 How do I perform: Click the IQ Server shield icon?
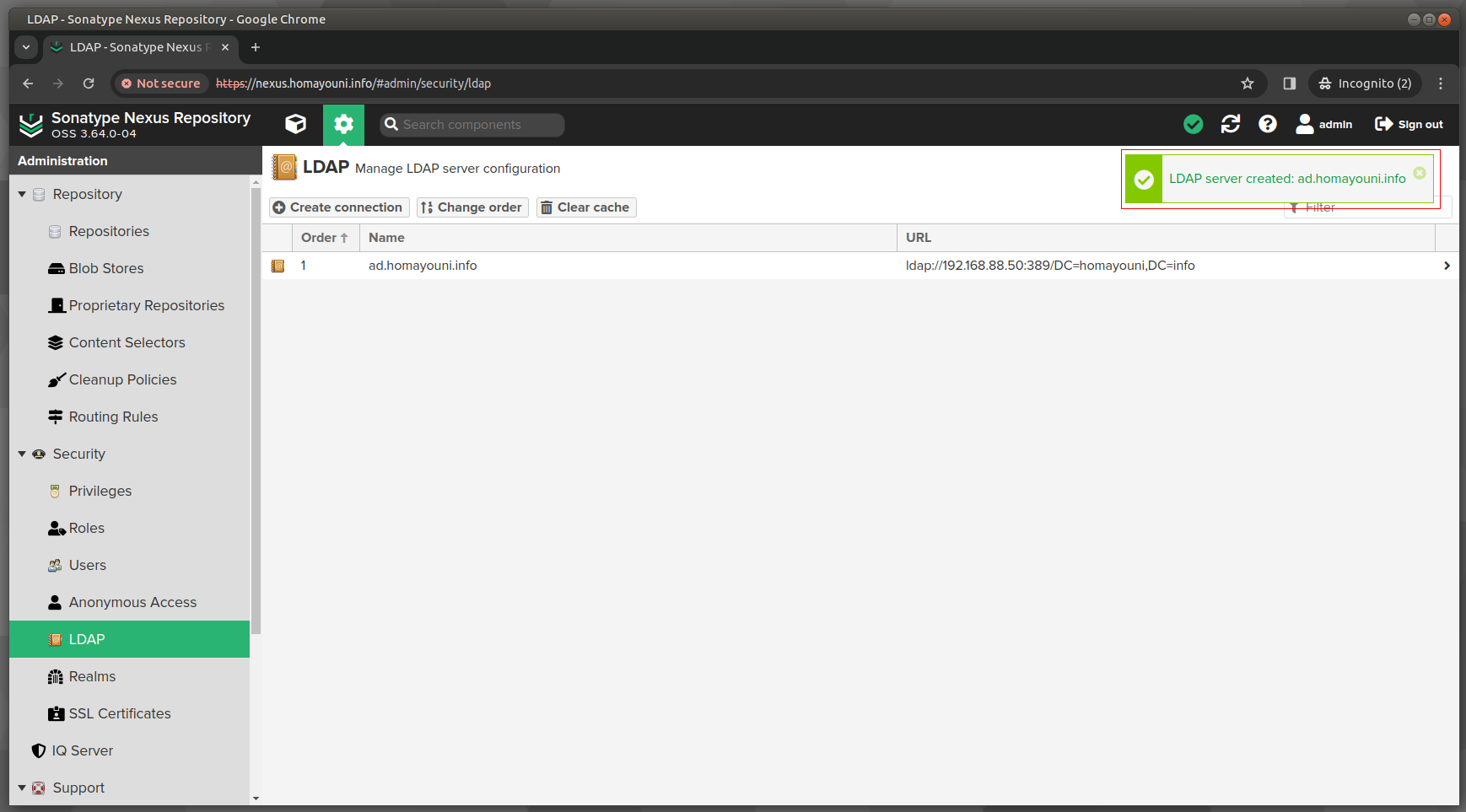click(39, 750)
